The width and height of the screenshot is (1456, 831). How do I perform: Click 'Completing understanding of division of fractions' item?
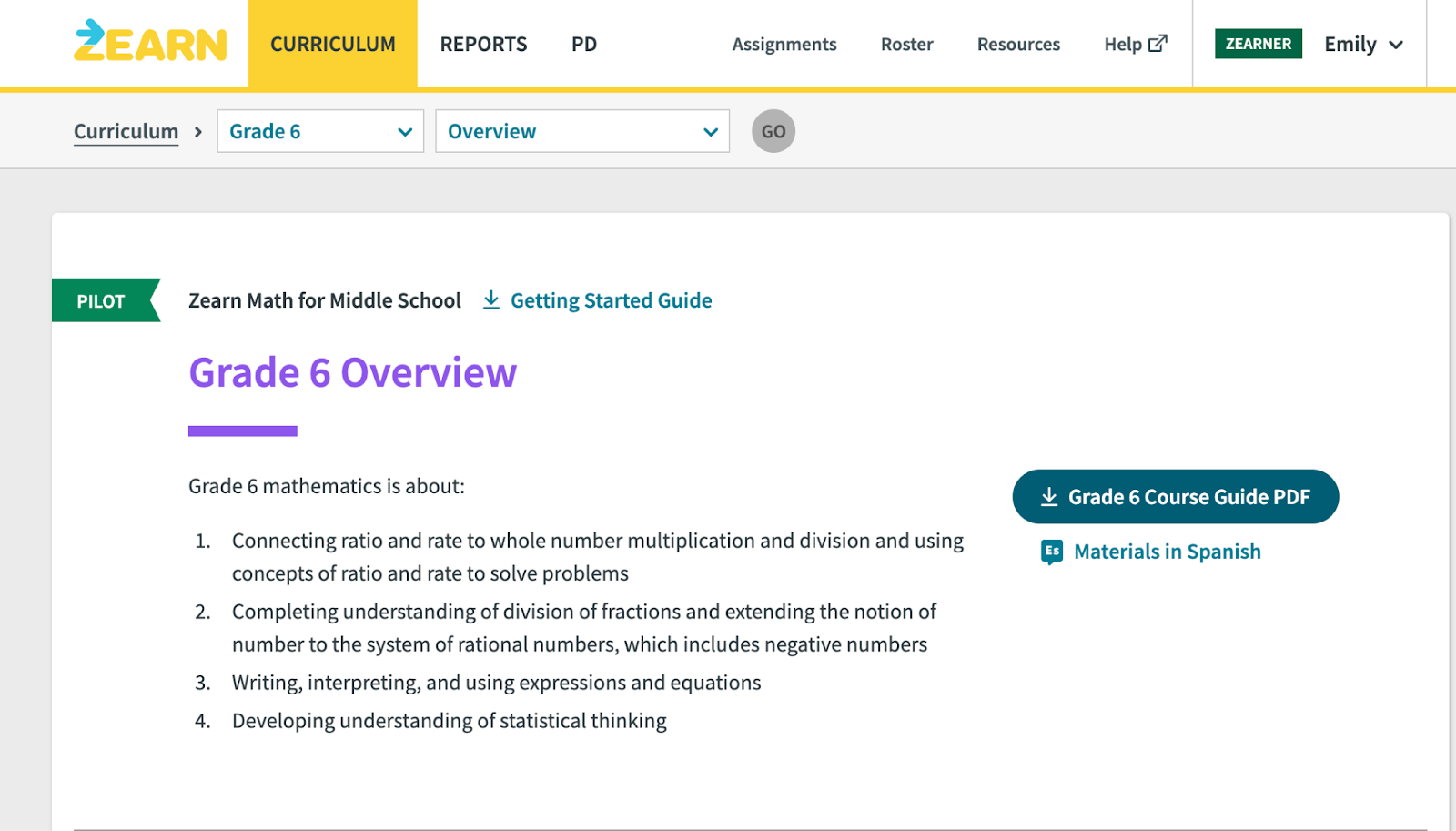(x=584, y=628)
